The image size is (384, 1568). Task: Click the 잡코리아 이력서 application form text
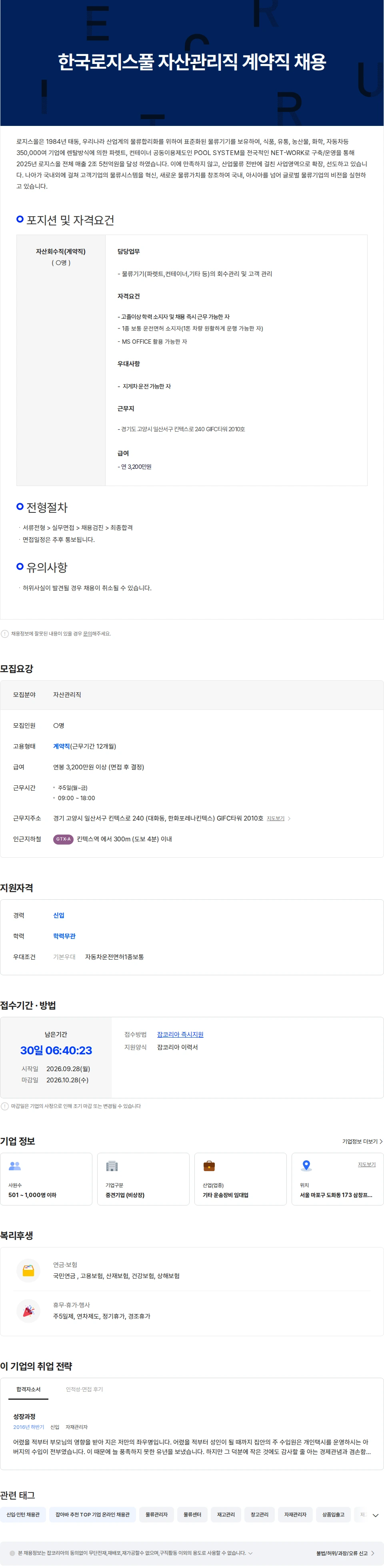(x=177, y=1048)
